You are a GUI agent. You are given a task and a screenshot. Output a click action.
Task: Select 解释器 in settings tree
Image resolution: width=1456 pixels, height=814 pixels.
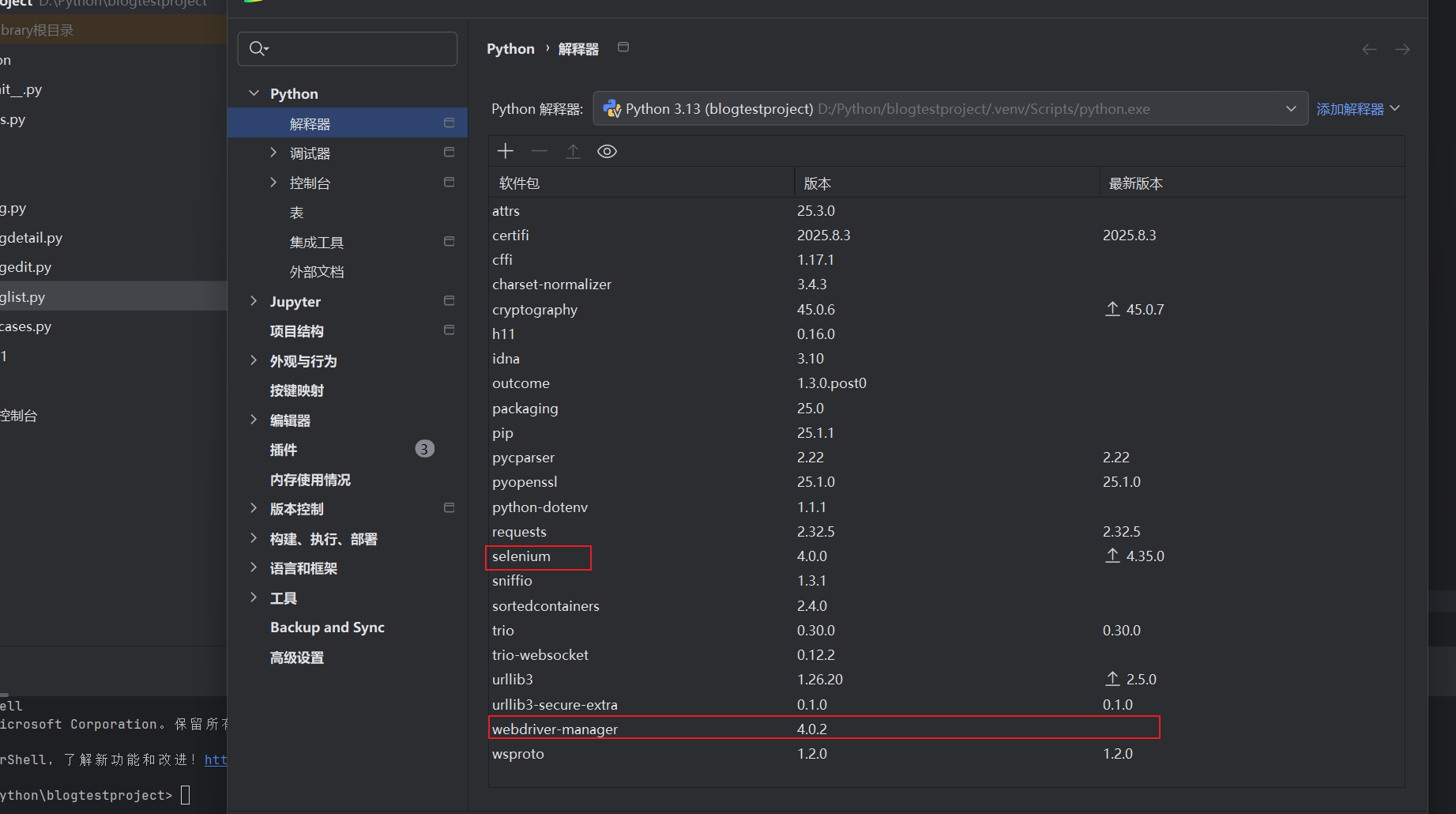pos(348,123)
